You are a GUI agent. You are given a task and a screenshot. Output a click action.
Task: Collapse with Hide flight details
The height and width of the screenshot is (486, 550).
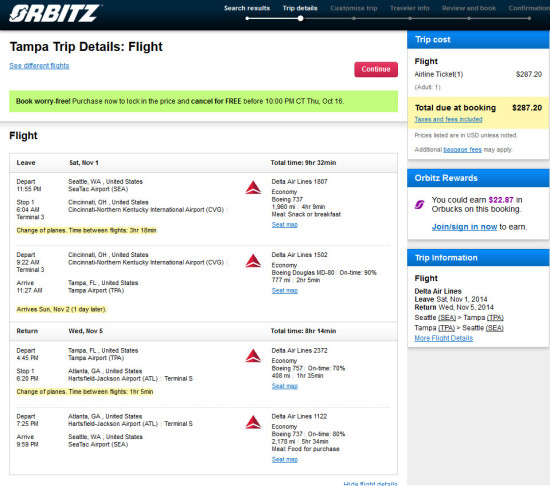pos(370,484)
